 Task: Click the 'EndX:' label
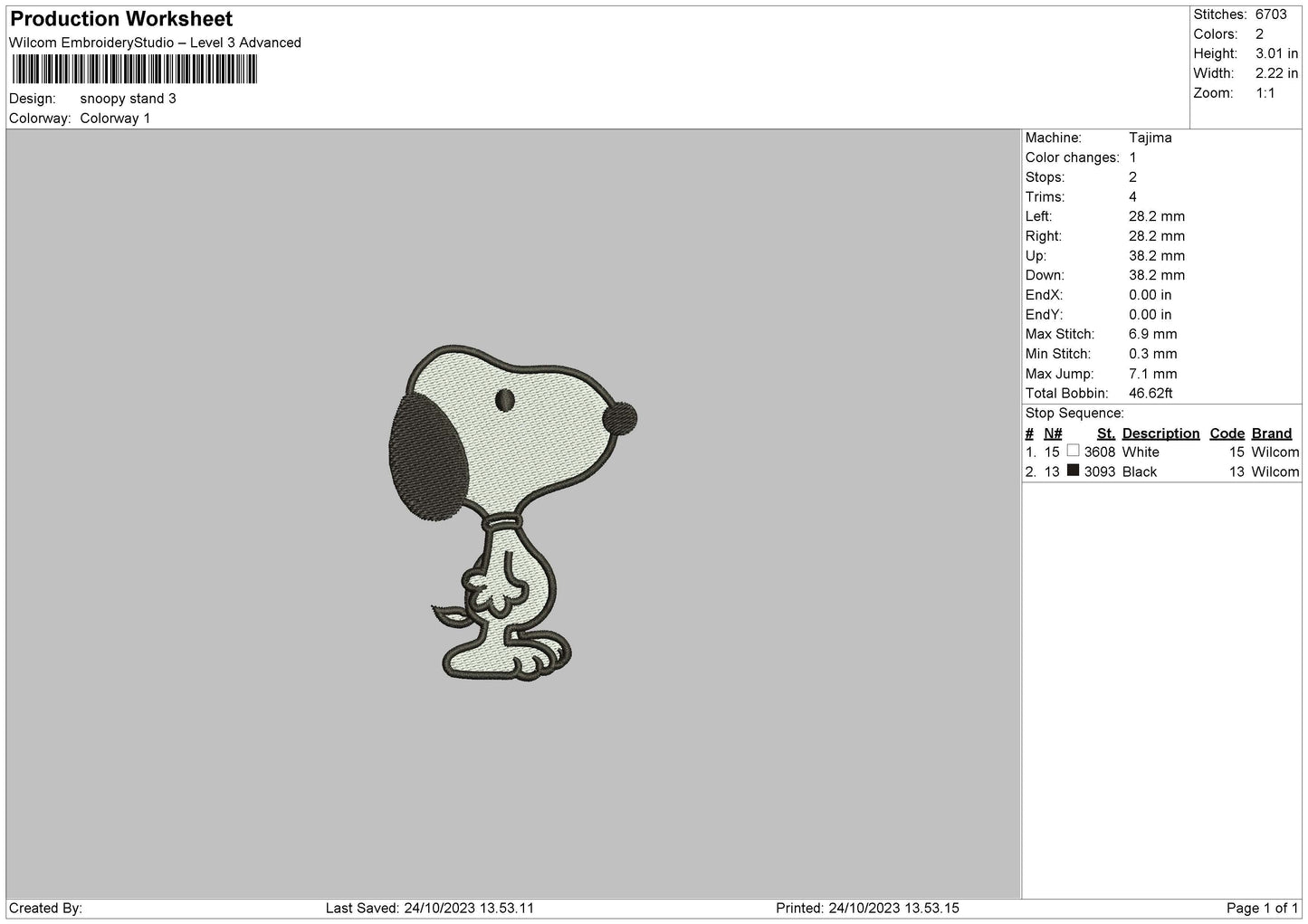click(x=1045, y=295)
